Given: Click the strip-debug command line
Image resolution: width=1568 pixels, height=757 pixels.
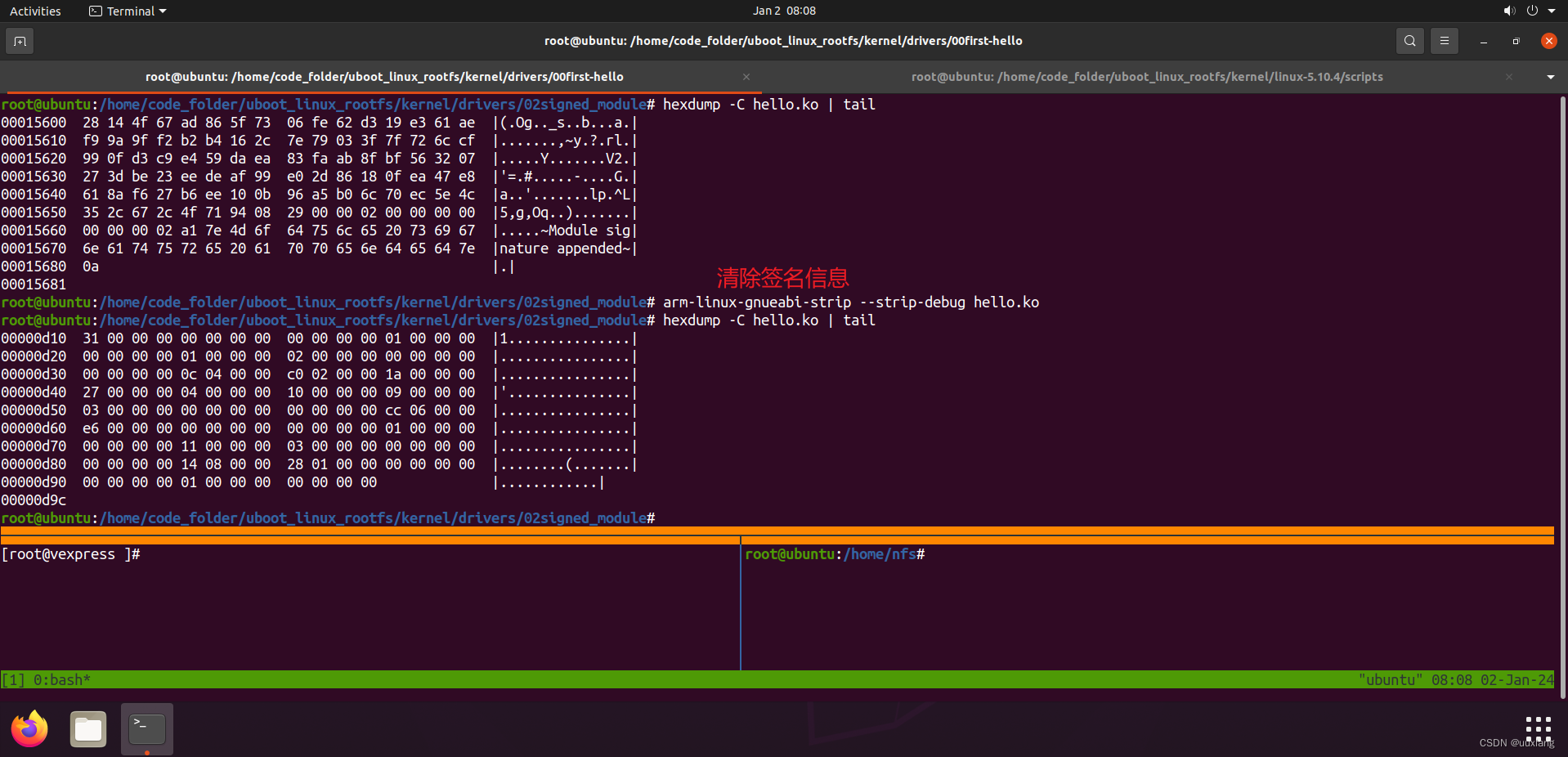Looking at the screenshot, I should tap(520, 302).
